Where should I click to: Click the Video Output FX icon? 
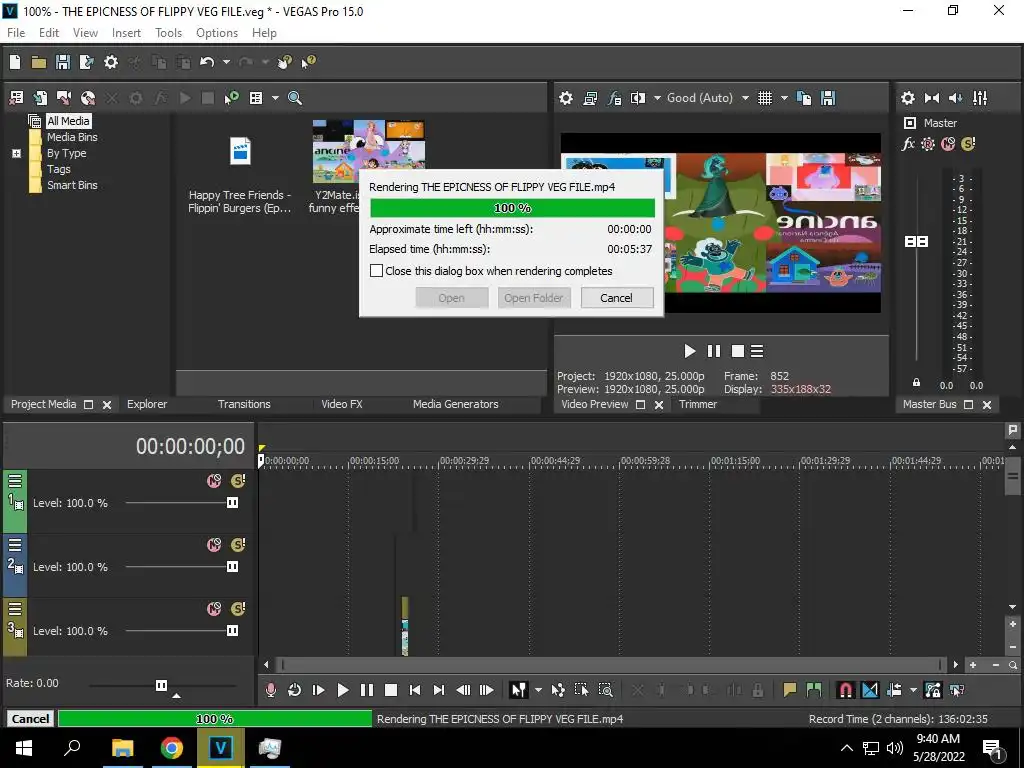[614, 98]
